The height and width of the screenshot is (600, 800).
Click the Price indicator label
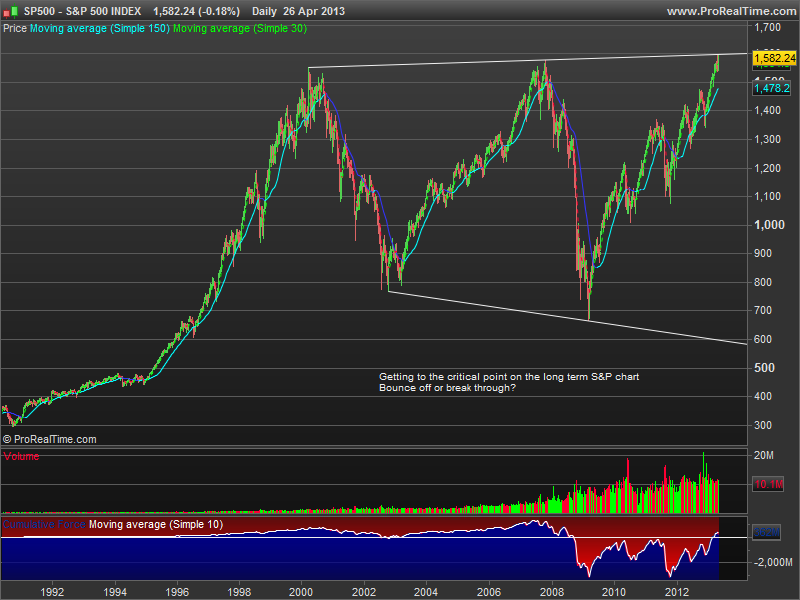click(x=15, y=28)
